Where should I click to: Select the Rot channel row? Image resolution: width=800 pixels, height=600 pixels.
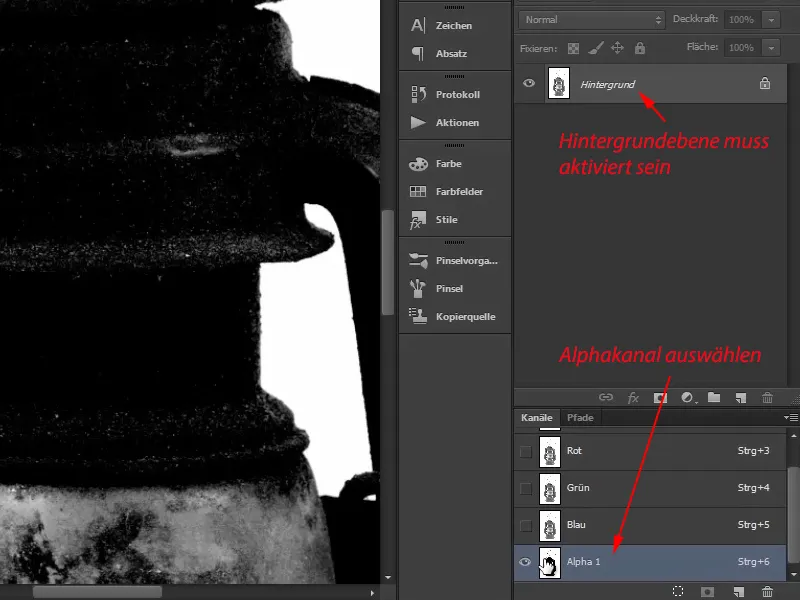650,452
